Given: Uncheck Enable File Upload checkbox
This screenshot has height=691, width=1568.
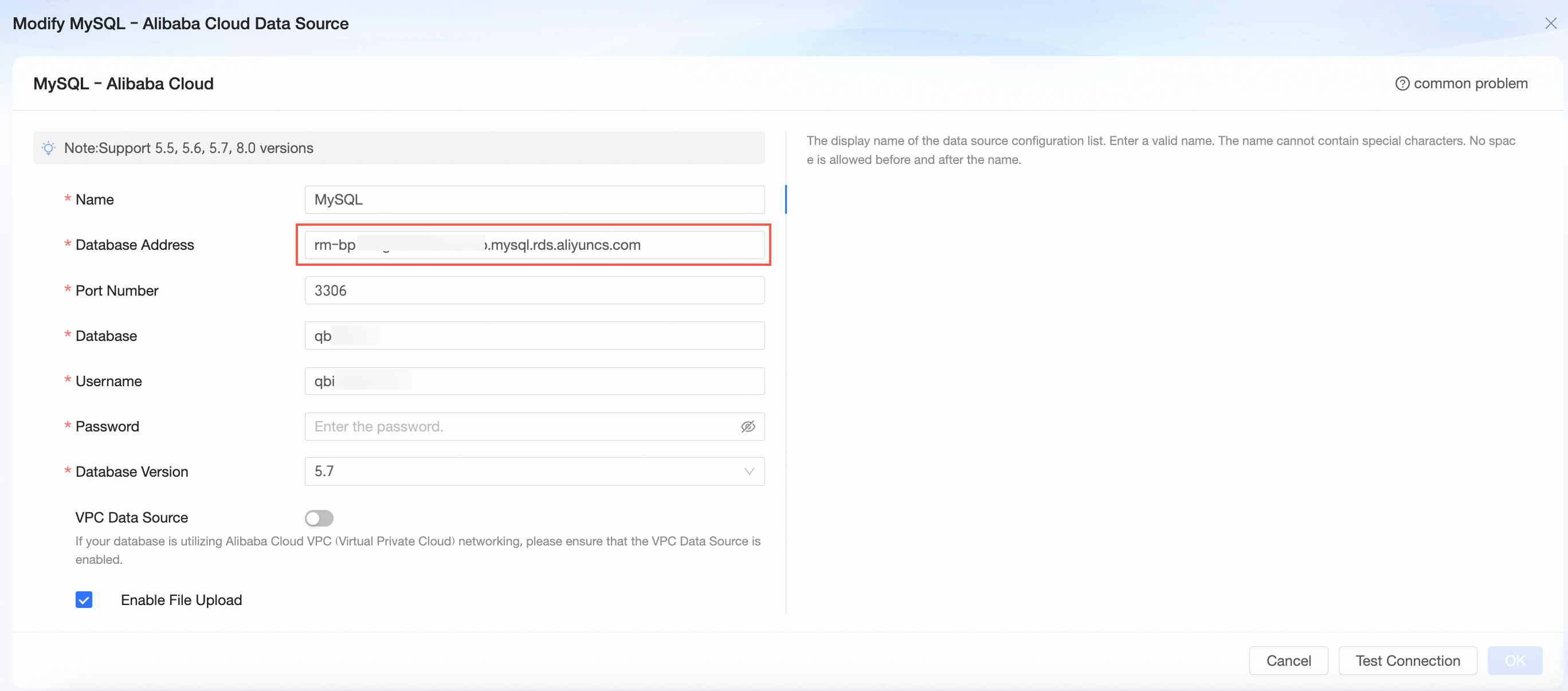Looking at the screenshot, I should coord(84,600).
